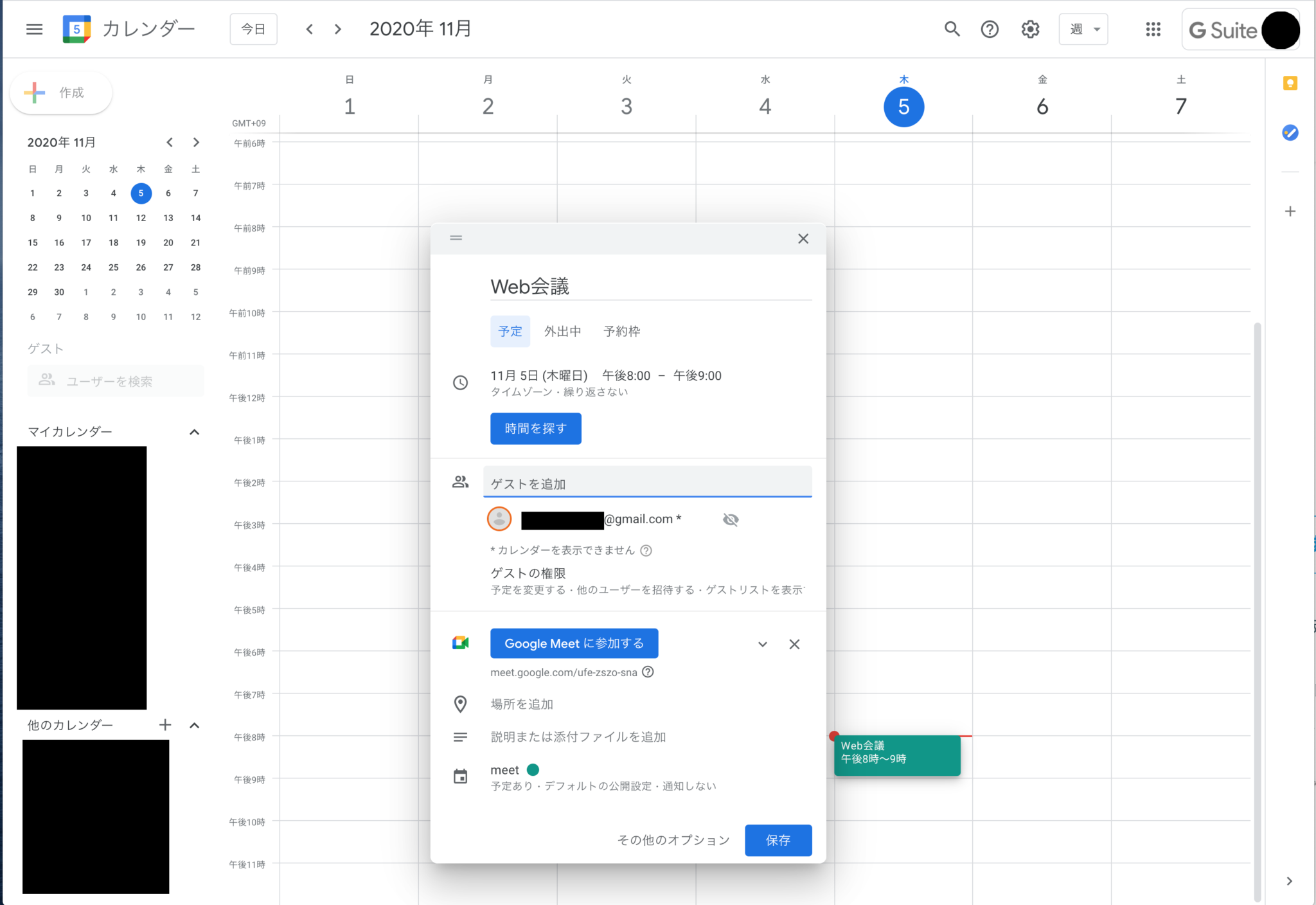The height and width of the screenshot is (905, 1316).
Task: Open the Google apps grid
Action: point(1153,29)
